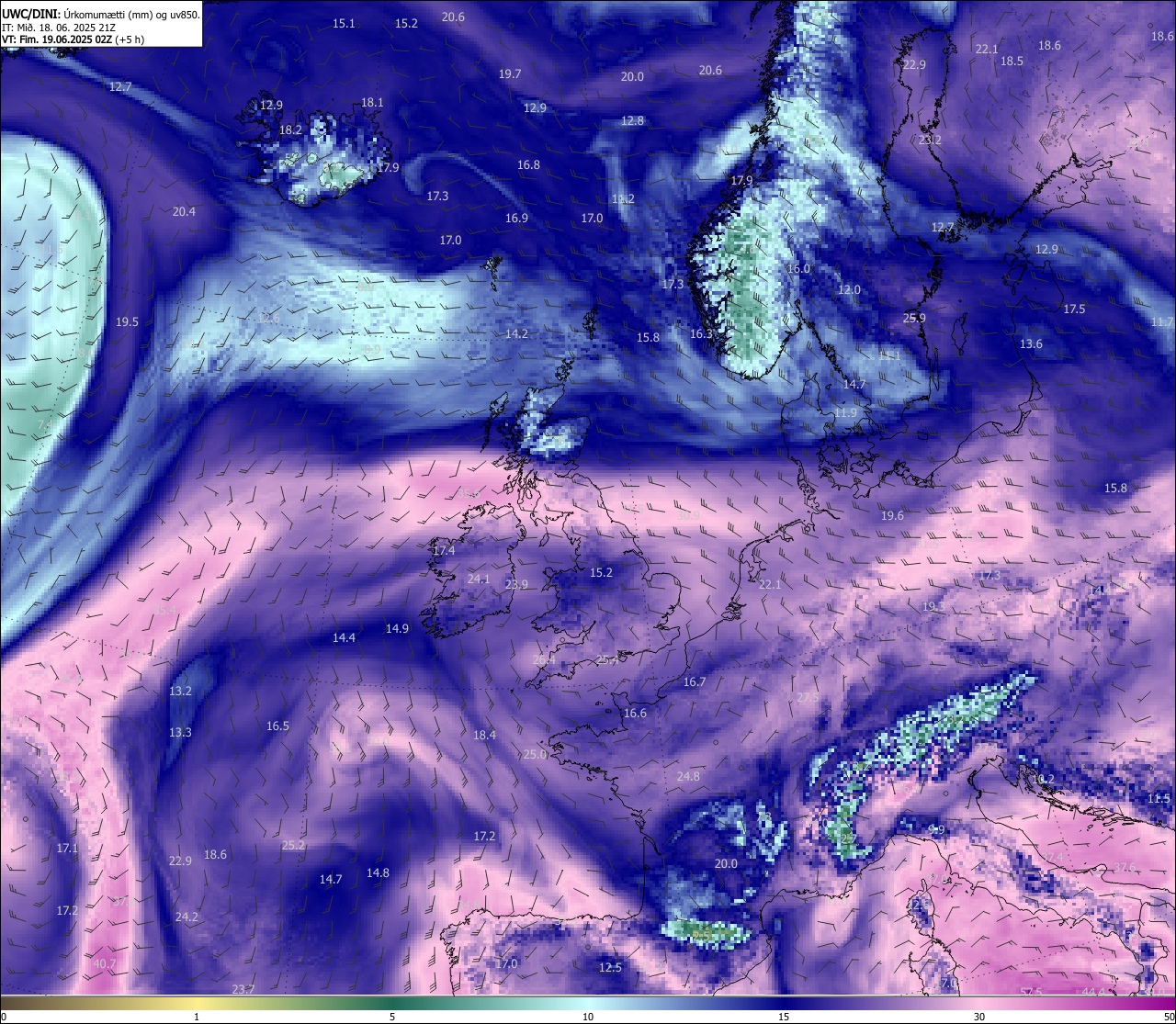Click the 14.2 value label
The height and width of the screenshot is (1024, 1176).
(x=516, y=333)
